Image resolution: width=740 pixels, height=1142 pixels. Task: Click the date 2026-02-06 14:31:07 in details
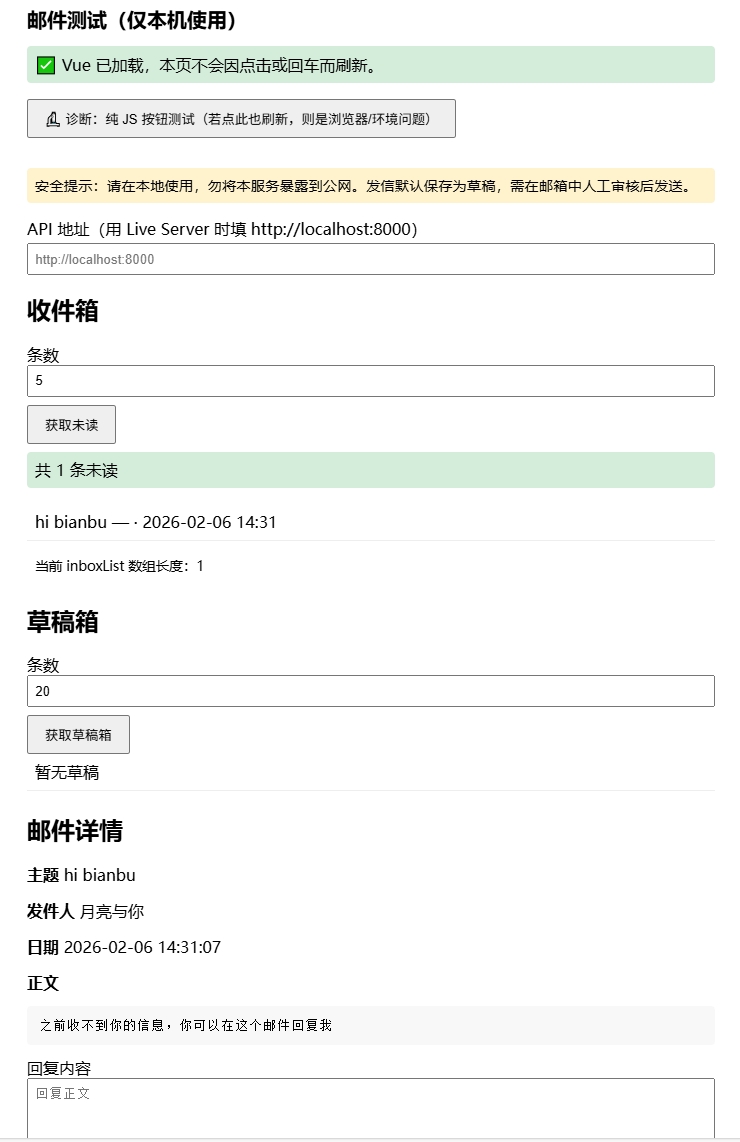(x=142, y=947)
